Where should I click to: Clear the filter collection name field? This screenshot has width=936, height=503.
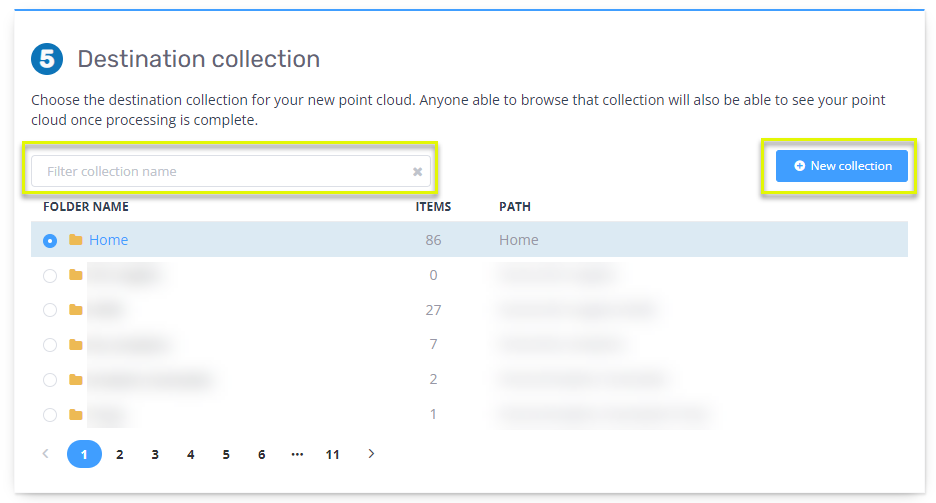click(417, 172)
